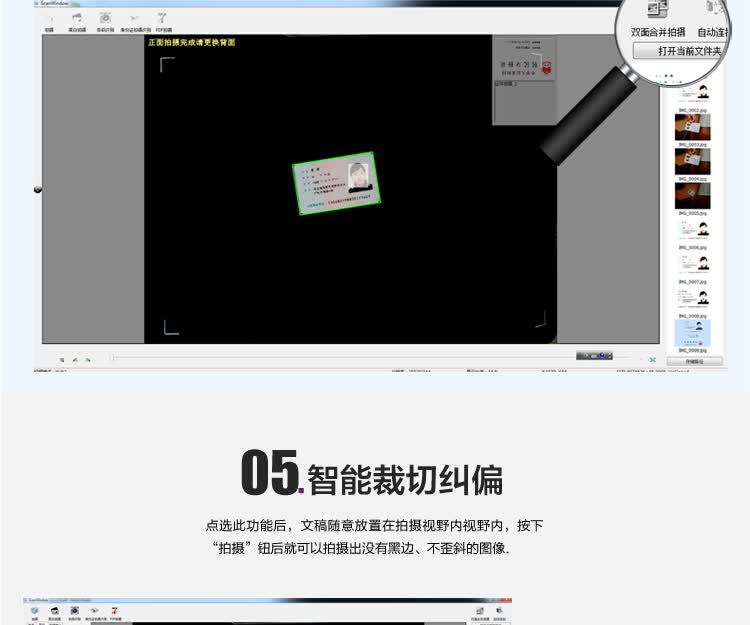Click the 存储路径 button below thumbnails
This screenshot has width=750, height=625.
click(695, 362)
